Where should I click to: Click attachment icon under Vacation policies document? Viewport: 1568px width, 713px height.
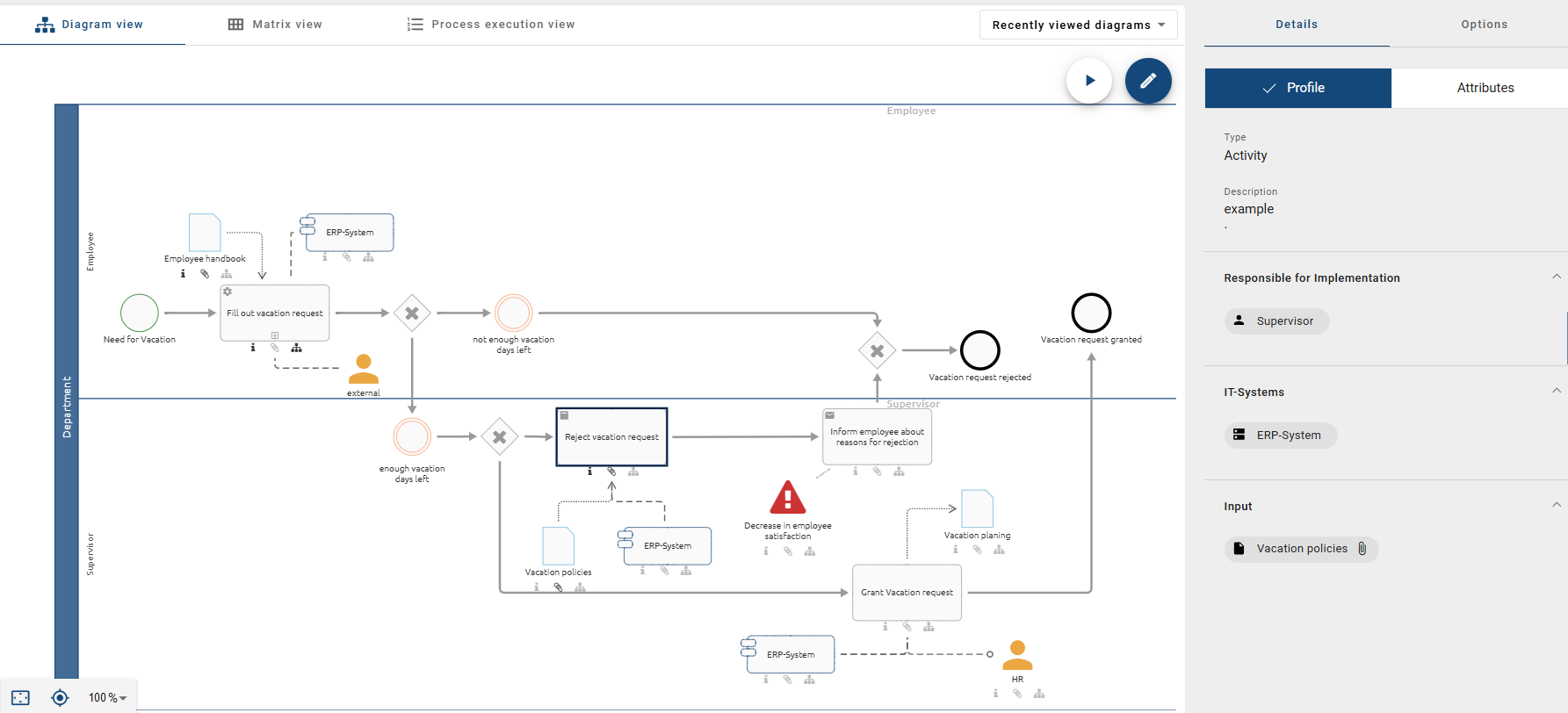558,587
